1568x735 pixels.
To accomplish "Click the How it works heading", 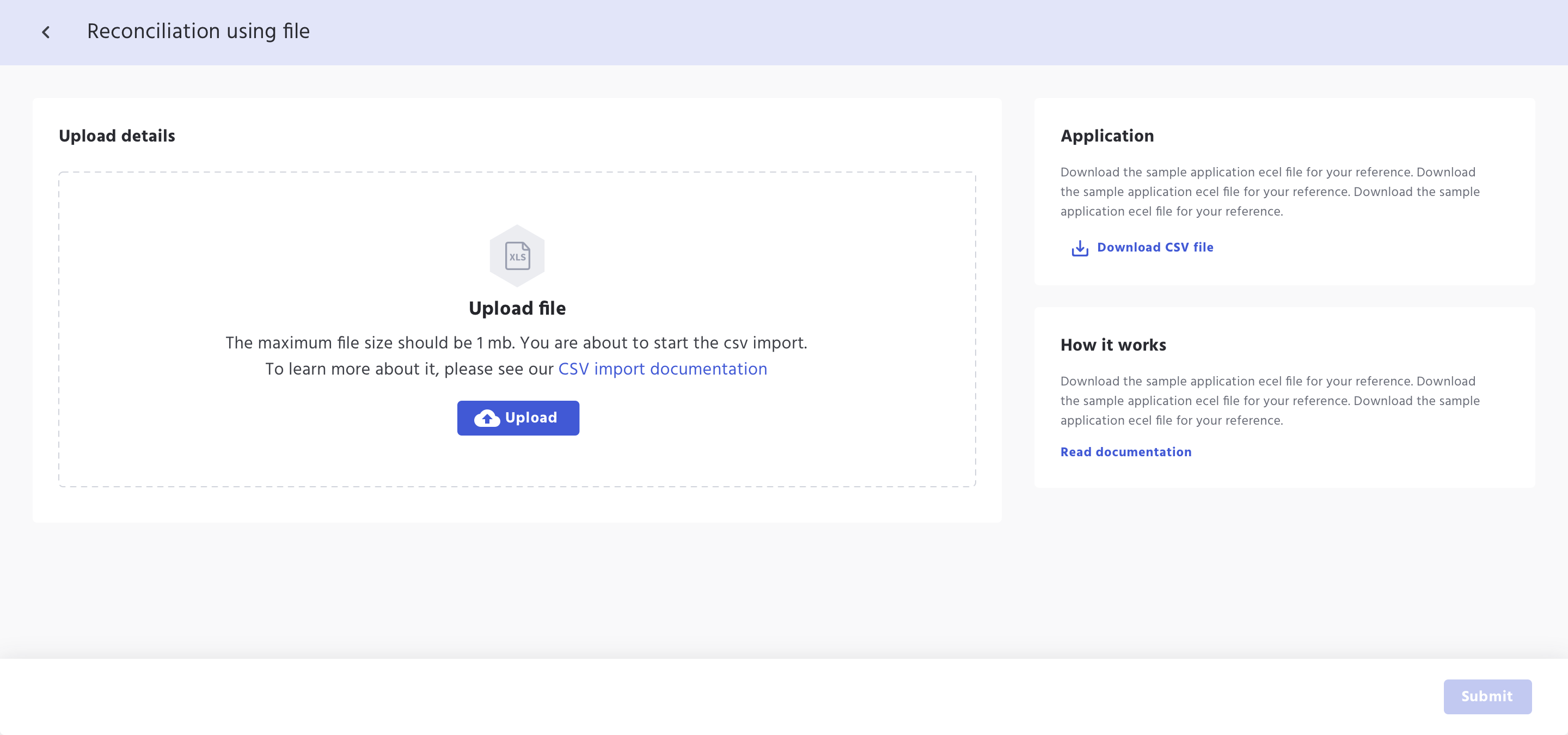I will [x=1113, y=345].
